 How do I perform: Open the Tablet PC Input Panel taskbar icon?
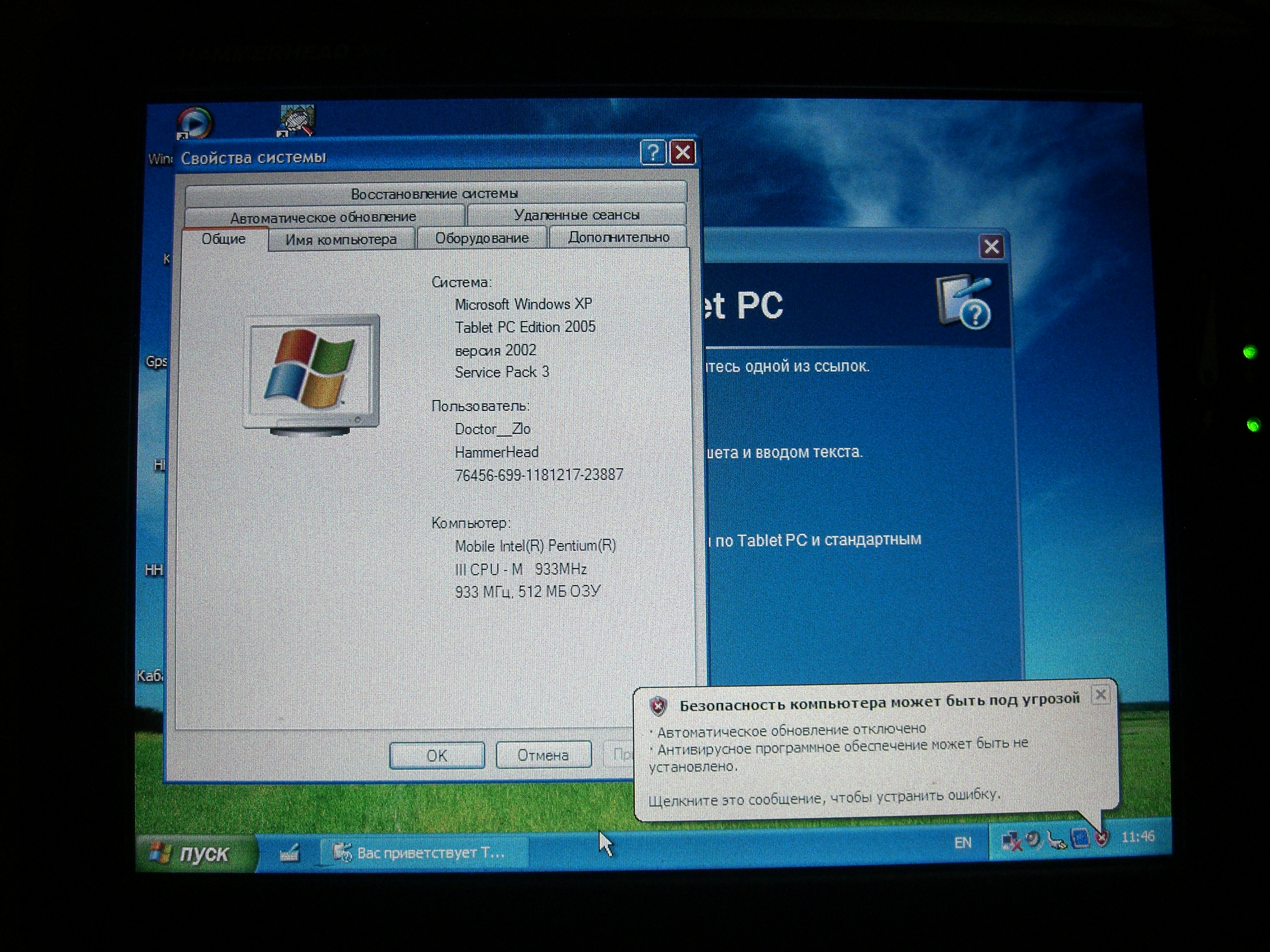pos(289,853)
